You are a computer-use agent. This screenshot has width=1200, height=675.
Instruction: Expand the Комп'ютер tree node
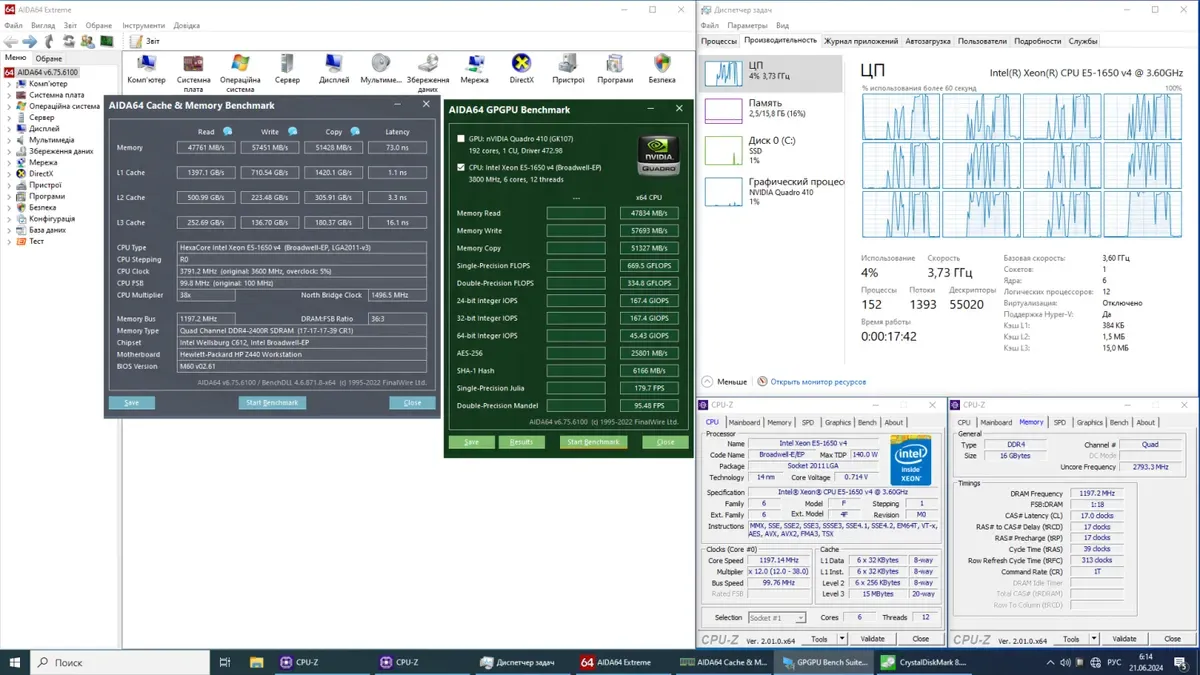[x=10, y=84]
